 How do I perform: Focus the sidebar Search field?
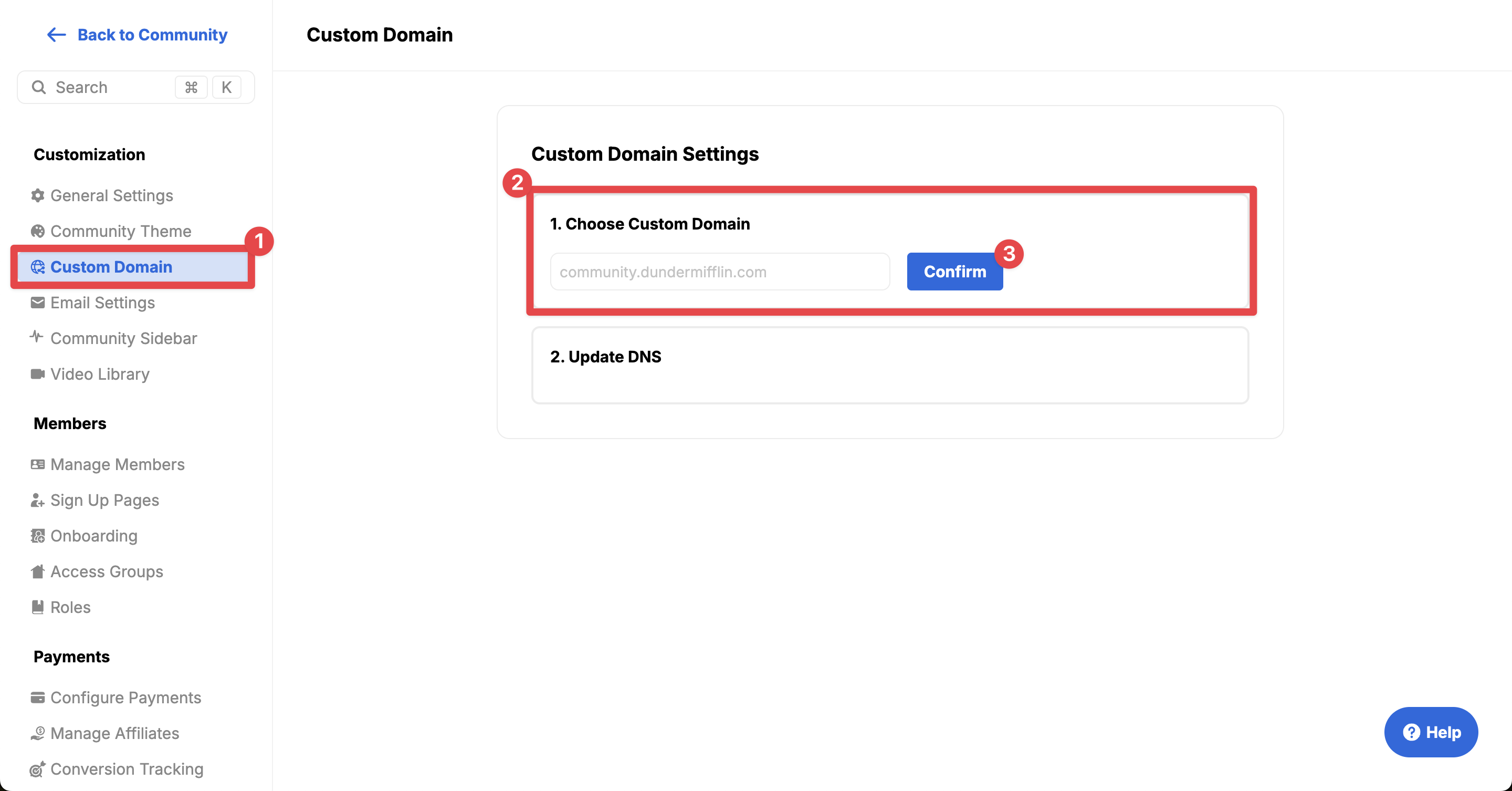point(136,88)
